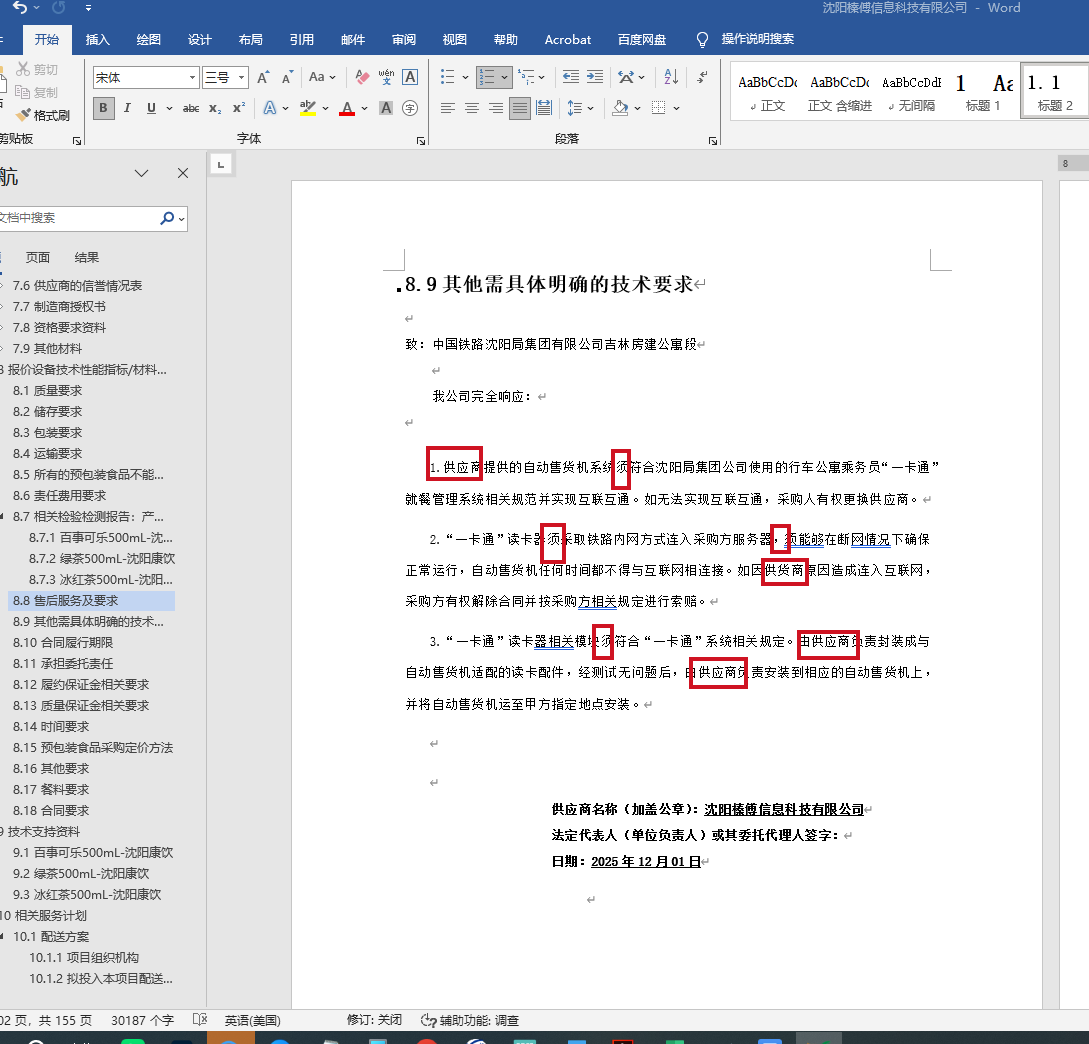This screenshot has height=1044, width=1089.
Task: Click the search magnifier in navigation pane
Action: 167,218
